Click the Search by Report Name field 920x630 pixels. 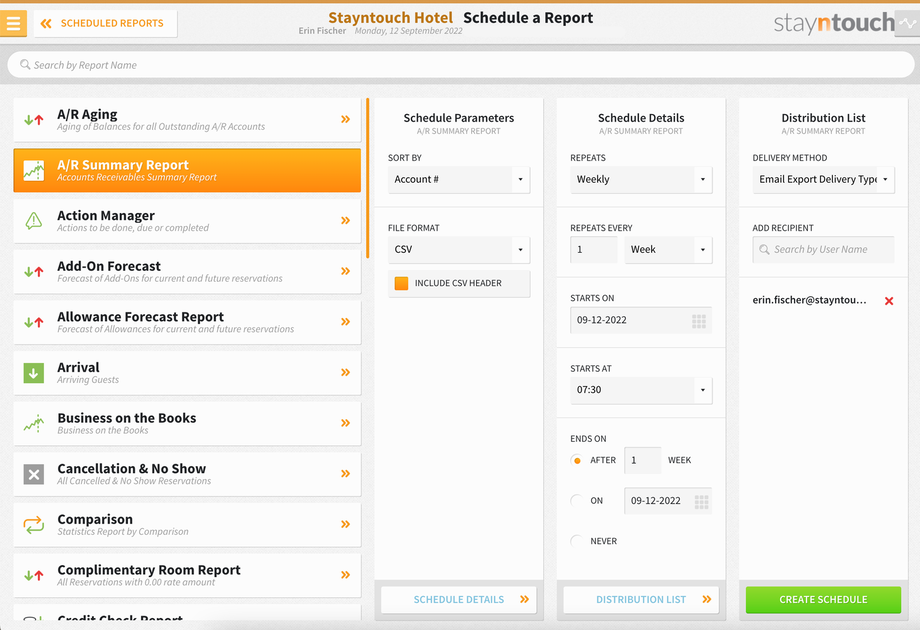(x=461, y=65)
